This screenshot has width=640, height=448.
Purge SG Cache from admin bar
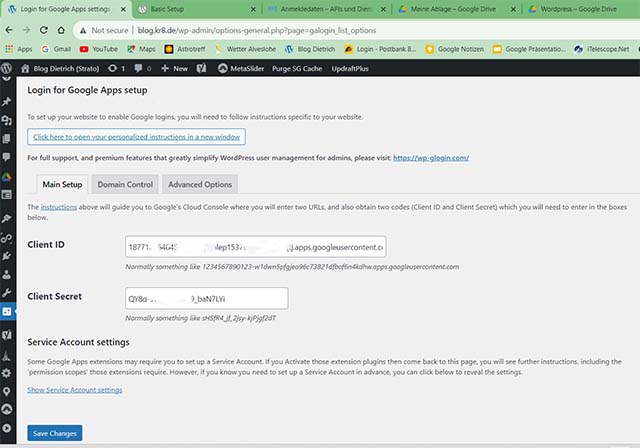click(297, 69)
